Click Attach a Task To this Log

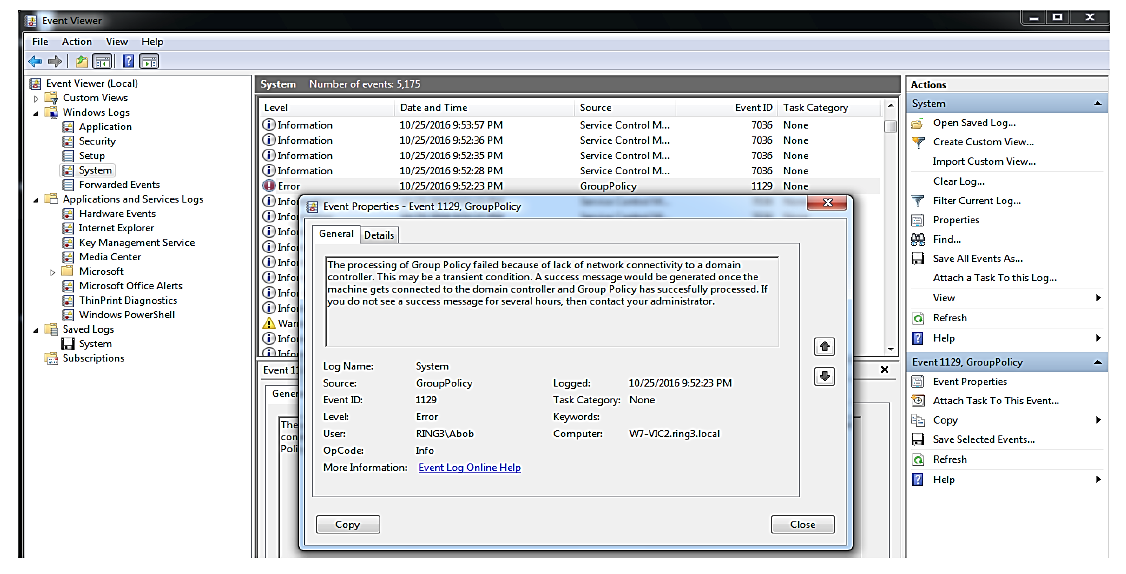(995, 278)
